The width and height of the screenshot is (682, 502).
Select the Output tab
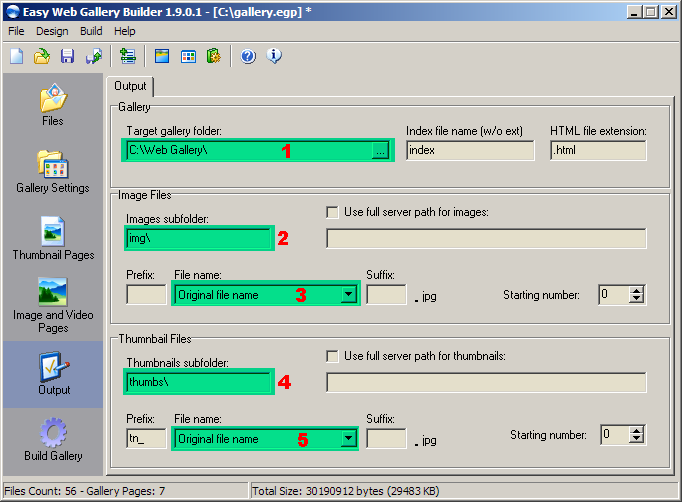pos(130,86)
